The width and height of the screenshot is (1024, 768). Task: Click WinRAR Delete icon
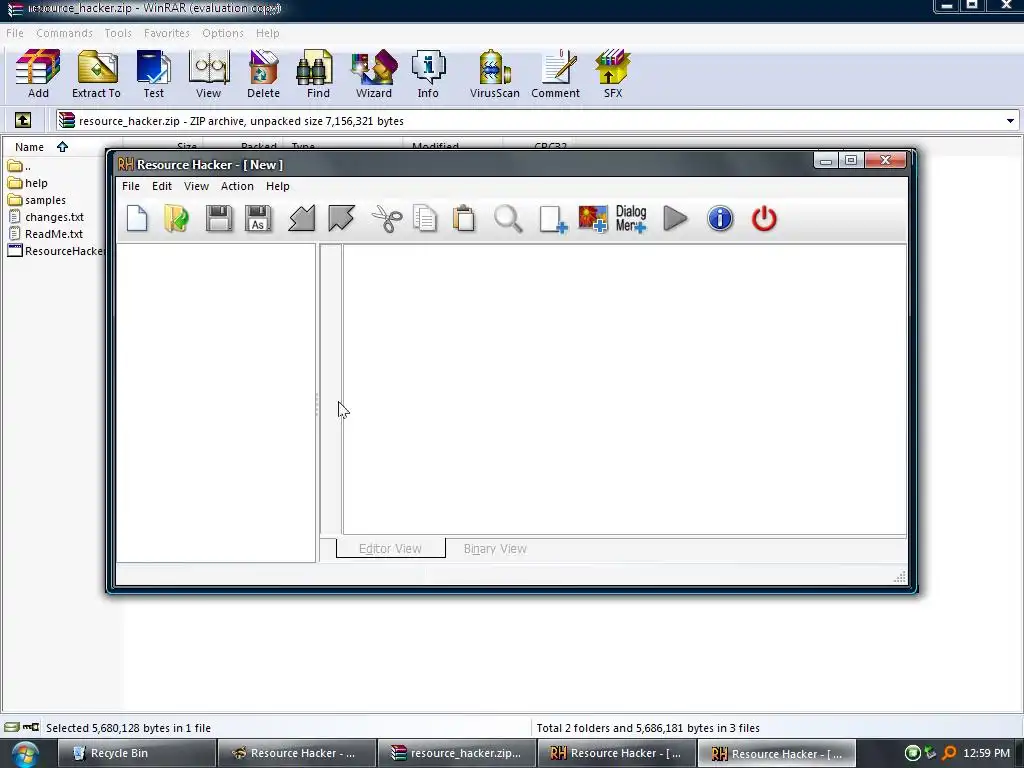click(x=263, y=74)
